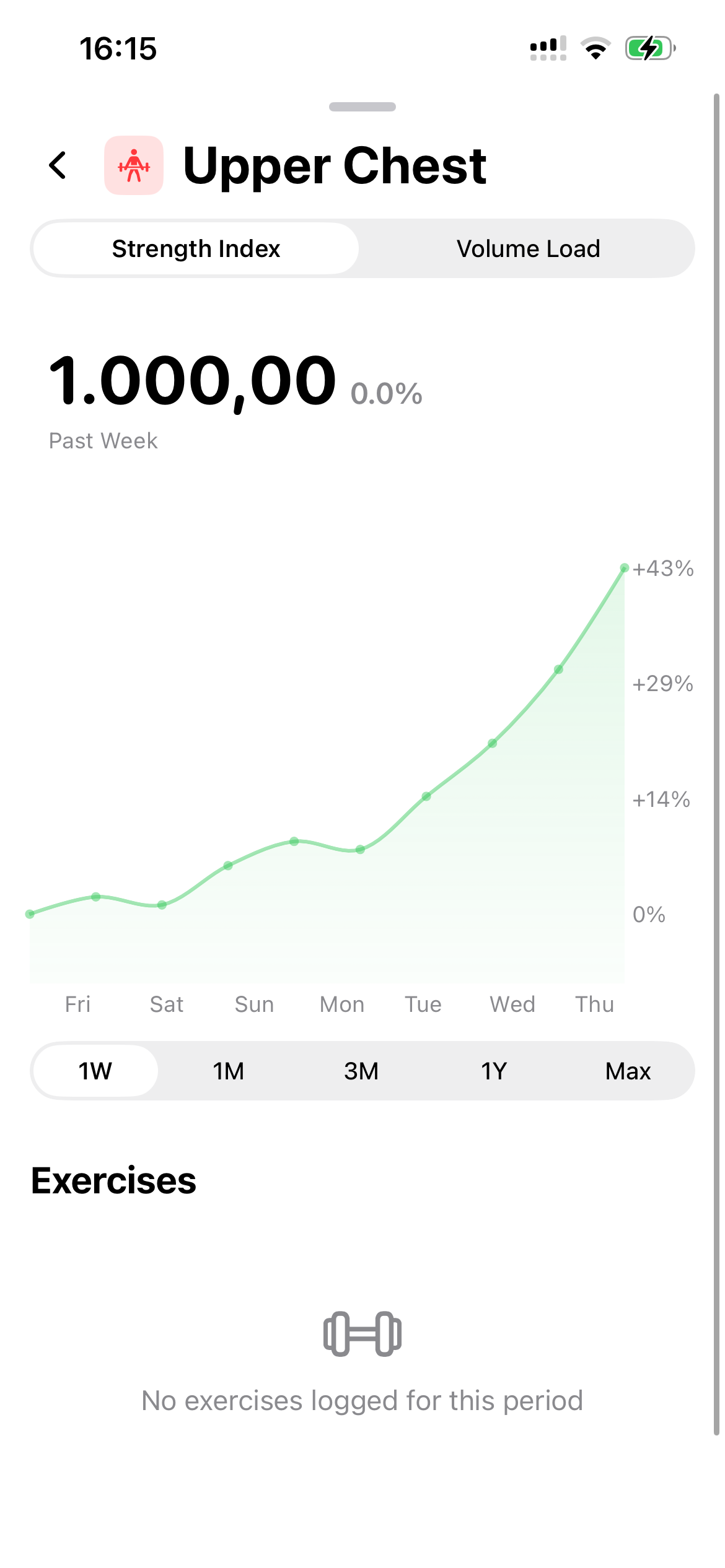Screen dimensions: 725x1568
Task: Tap the gray dumbbell icon in Exercises section
Action: (361, 1333)
